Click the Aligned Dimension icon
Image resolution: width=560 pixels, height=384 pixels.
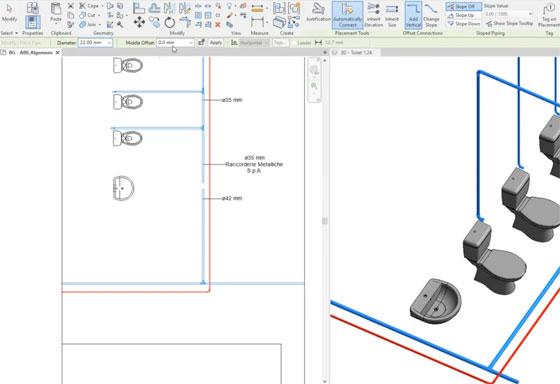click(257, 22)
